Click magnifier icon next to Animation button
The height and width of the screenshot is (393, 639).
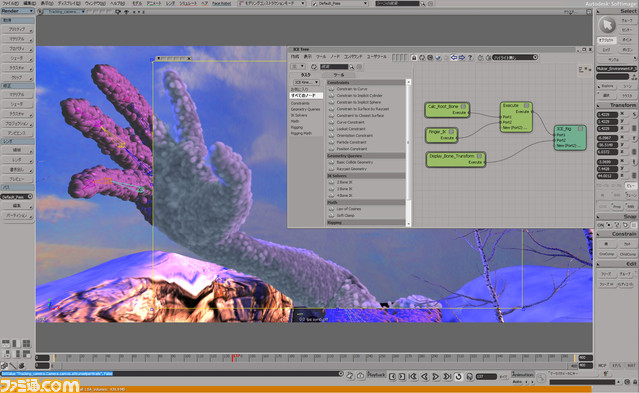pyautogui.click(x=541, y=378)
